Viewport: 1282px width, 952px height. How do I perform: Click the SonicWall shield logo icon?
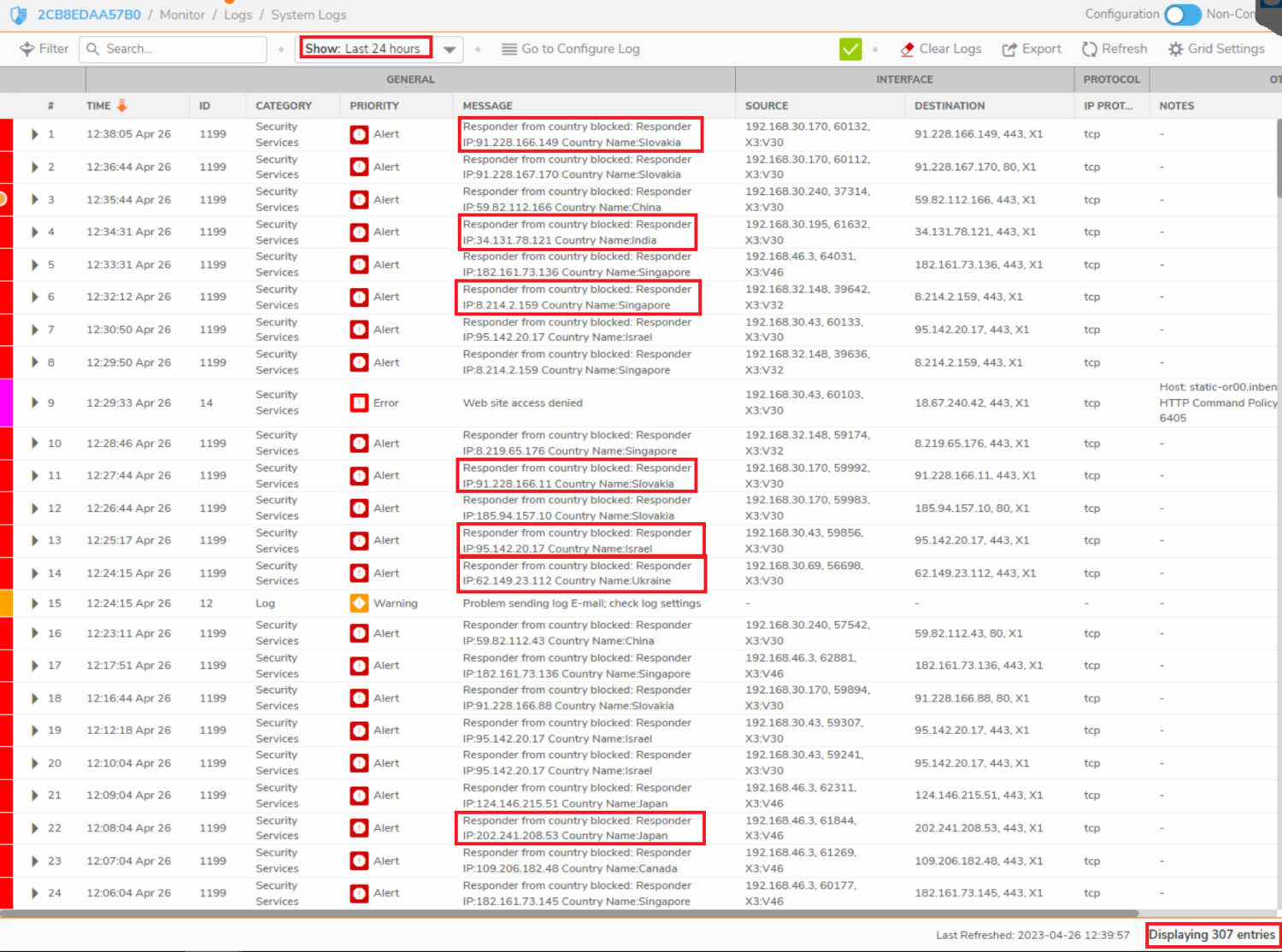[x=18, y=15]
